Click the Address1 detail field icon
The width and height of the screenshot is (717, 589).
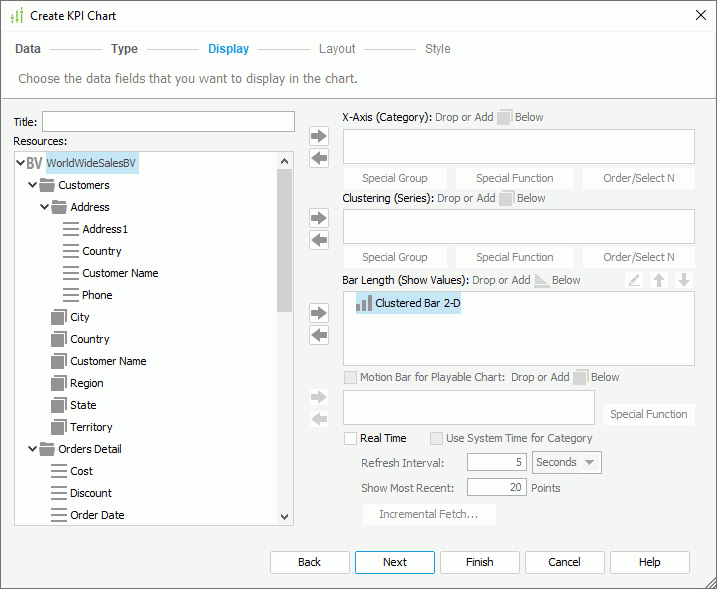click(x=71, y=229)
